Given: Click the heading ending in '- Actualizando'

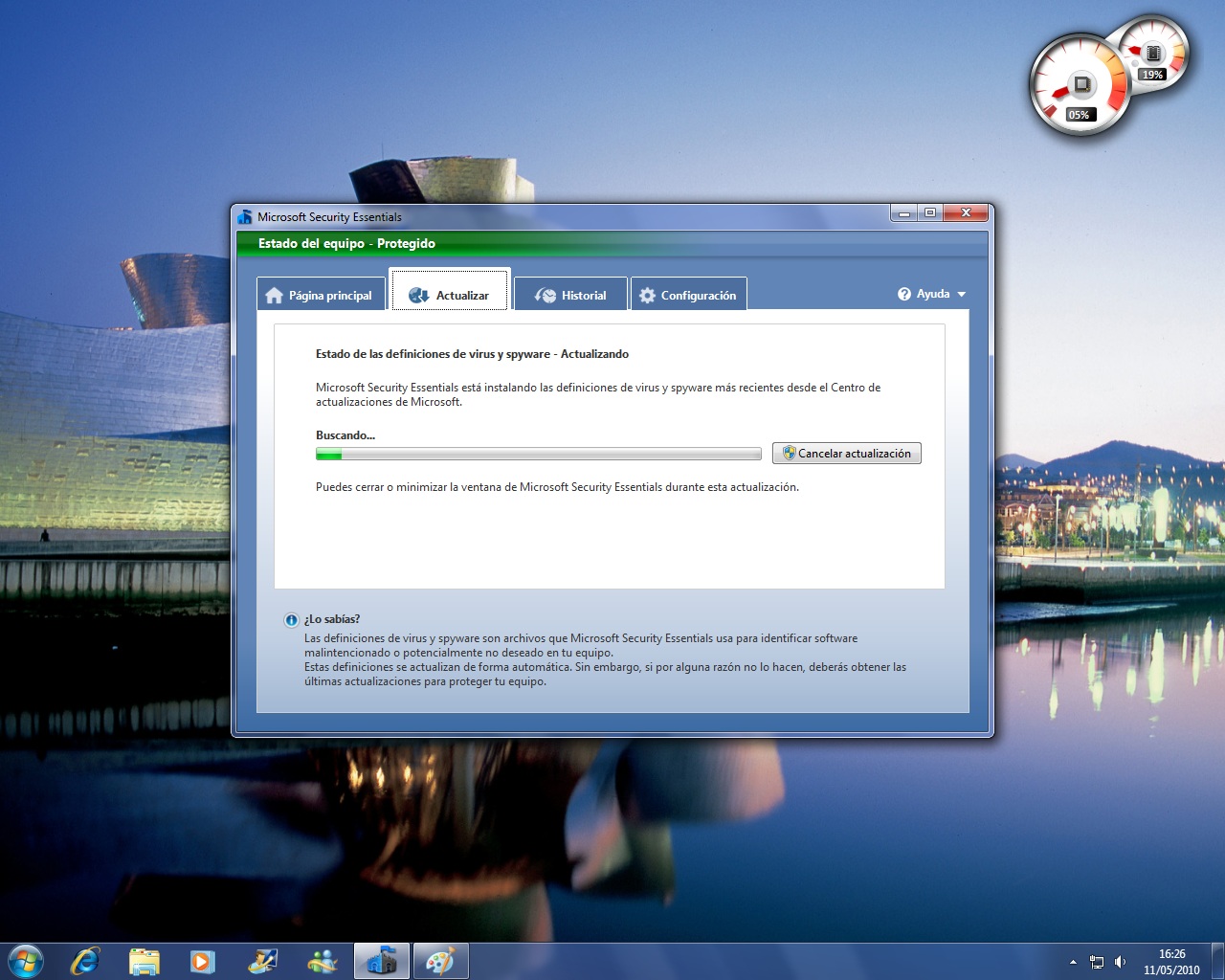Looking at the screenshot, I should (x=473, y=354).
